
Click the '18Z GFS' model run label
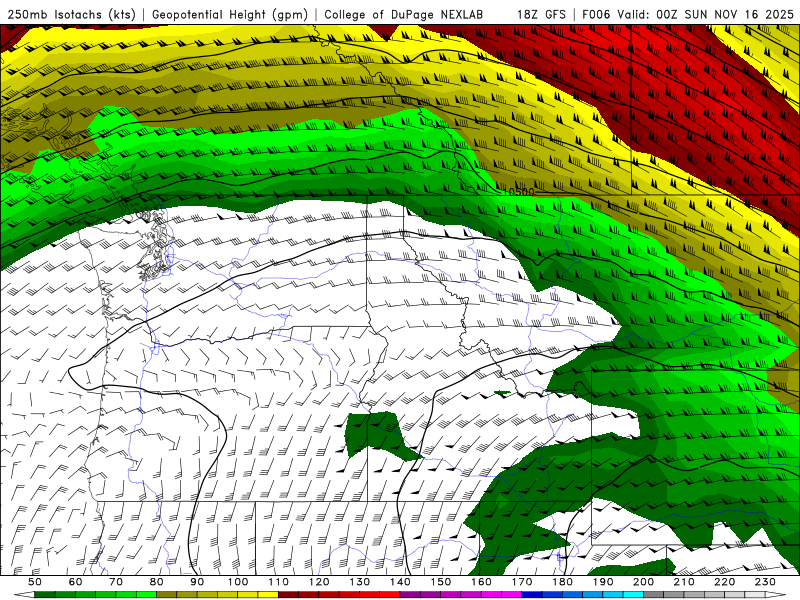coord(541,14)
